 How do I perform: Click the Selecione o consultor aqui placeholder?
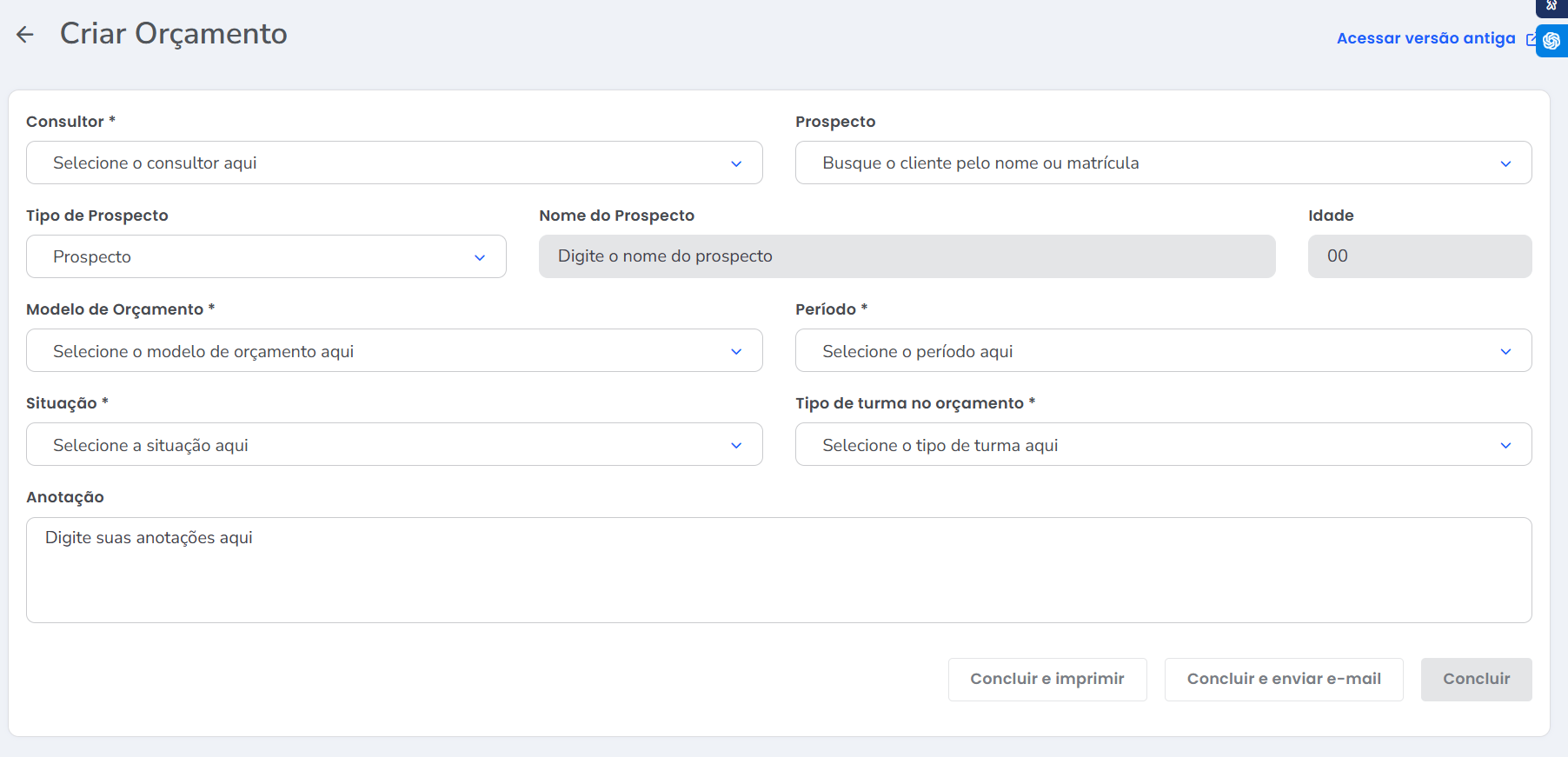[x=155, y=163]
